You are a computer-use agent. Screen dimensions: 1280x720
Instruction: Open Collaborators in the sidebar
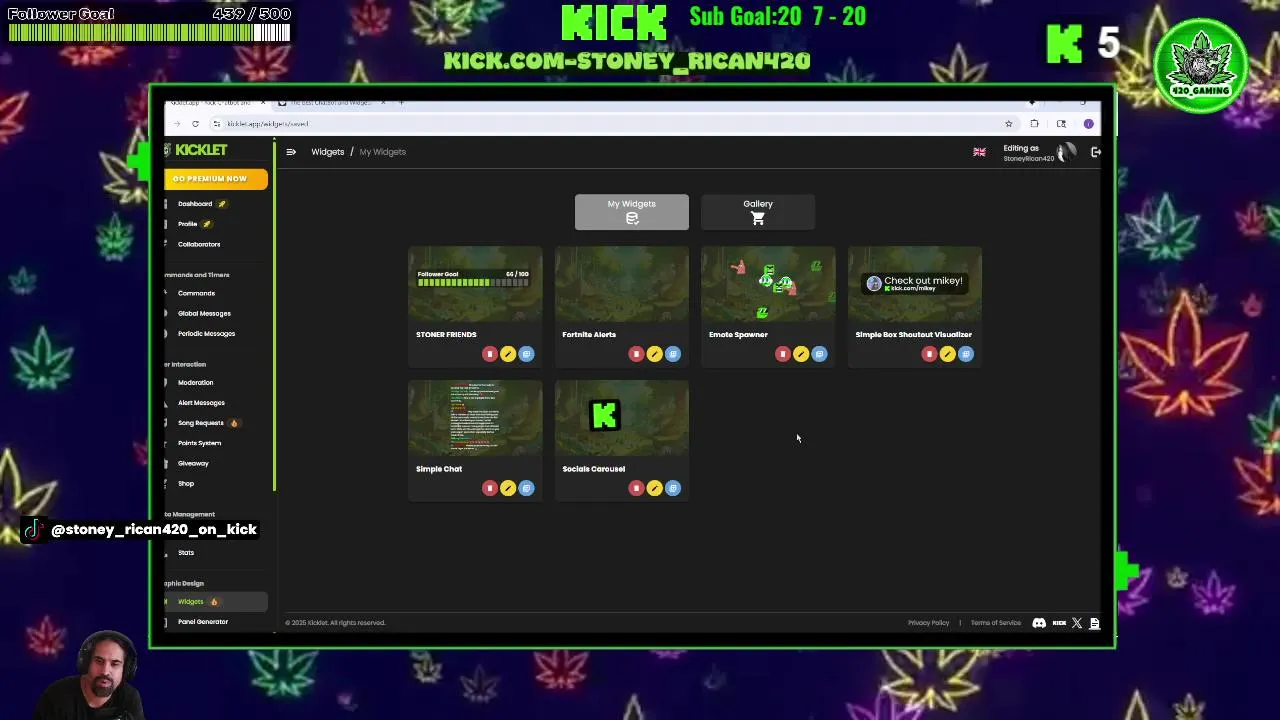coord(199,244)
